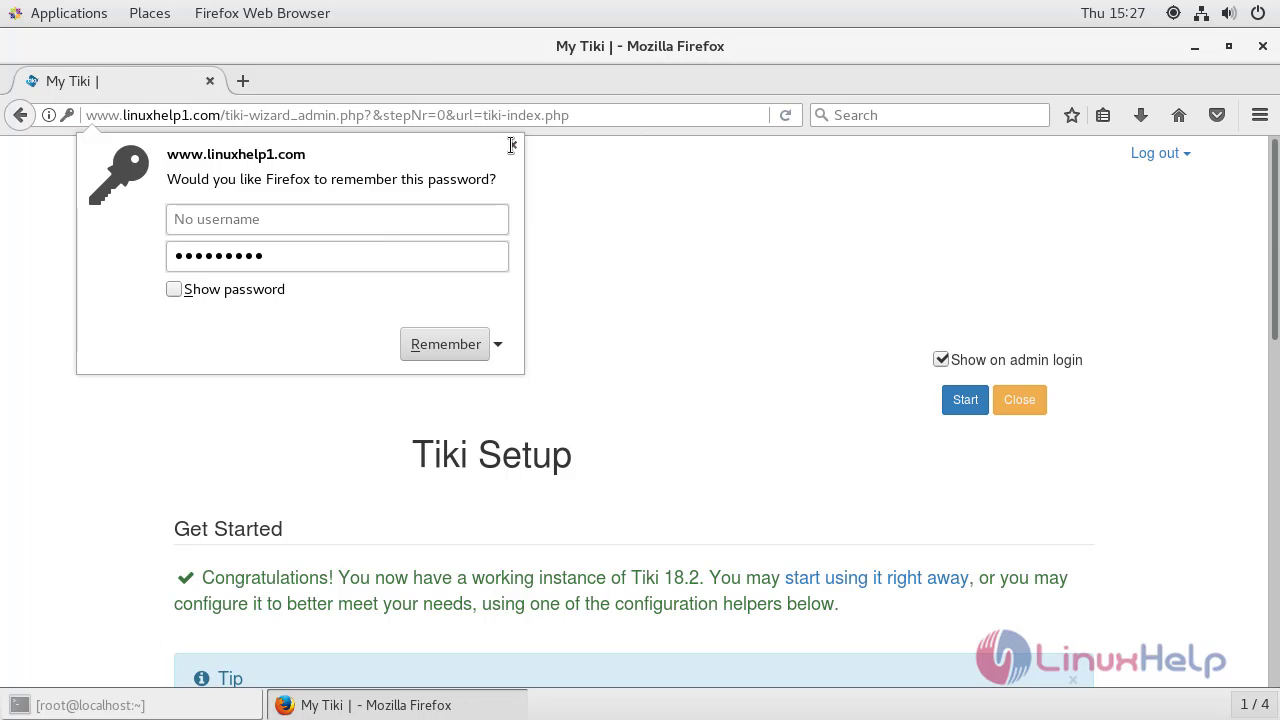This screenshot has width=1280, height=720.
Task: Open the downloads arrow icon
Action: click(x=1141, y=115)
